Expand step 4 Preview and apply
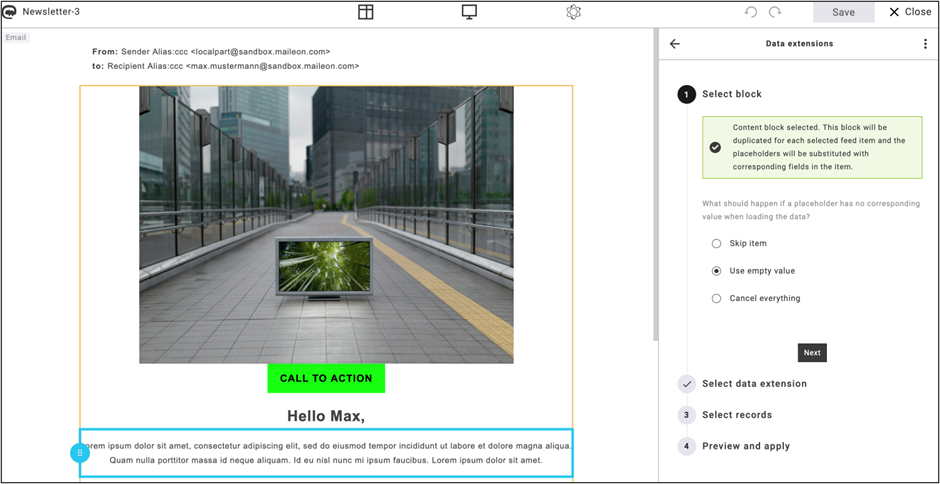Viewport: 940px width, 484px height. point(734,446)
